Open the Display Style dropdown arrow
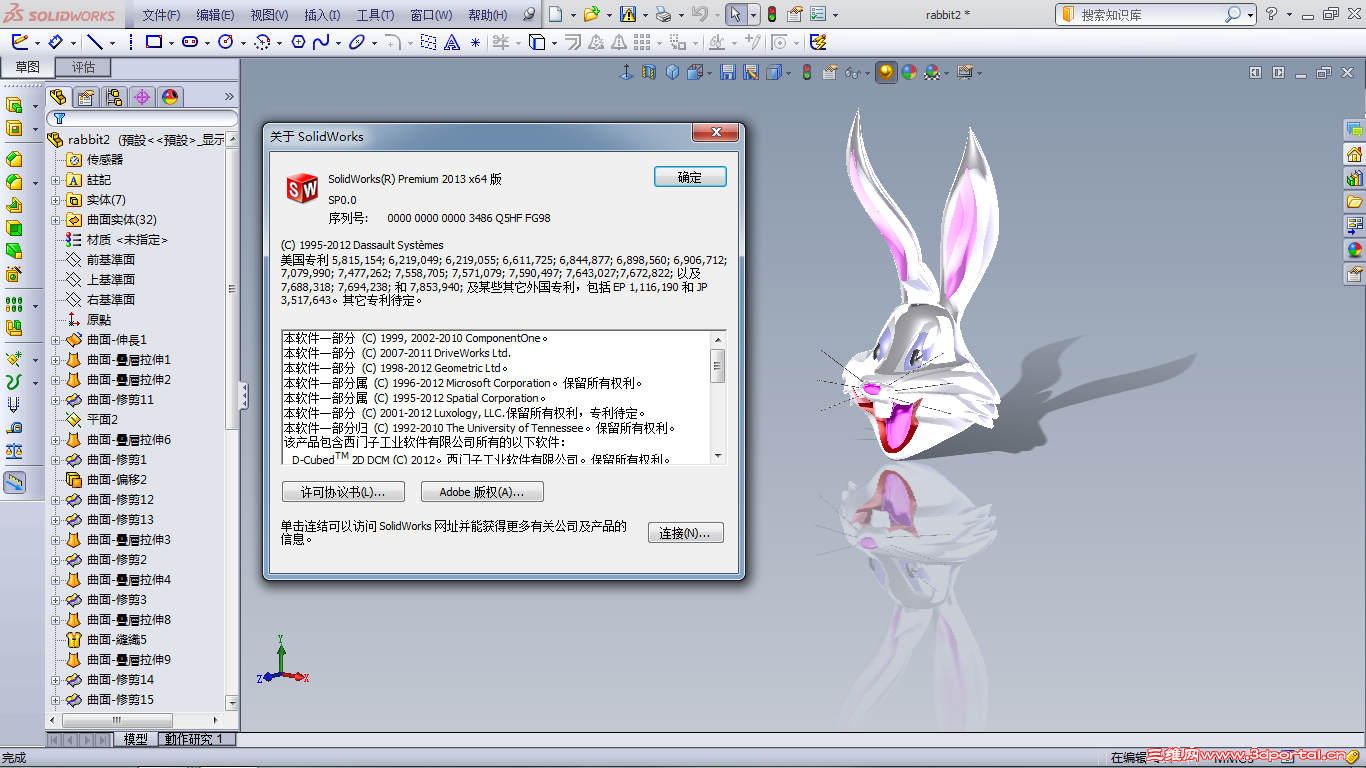 point(788,74)
